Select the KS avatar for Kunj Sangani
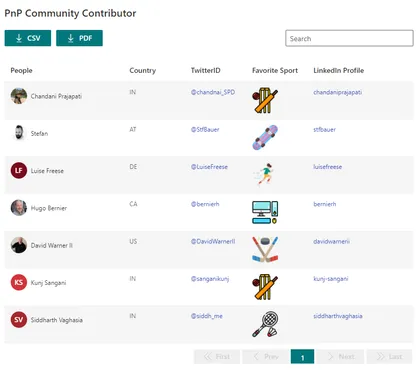 tap(19, 283)
